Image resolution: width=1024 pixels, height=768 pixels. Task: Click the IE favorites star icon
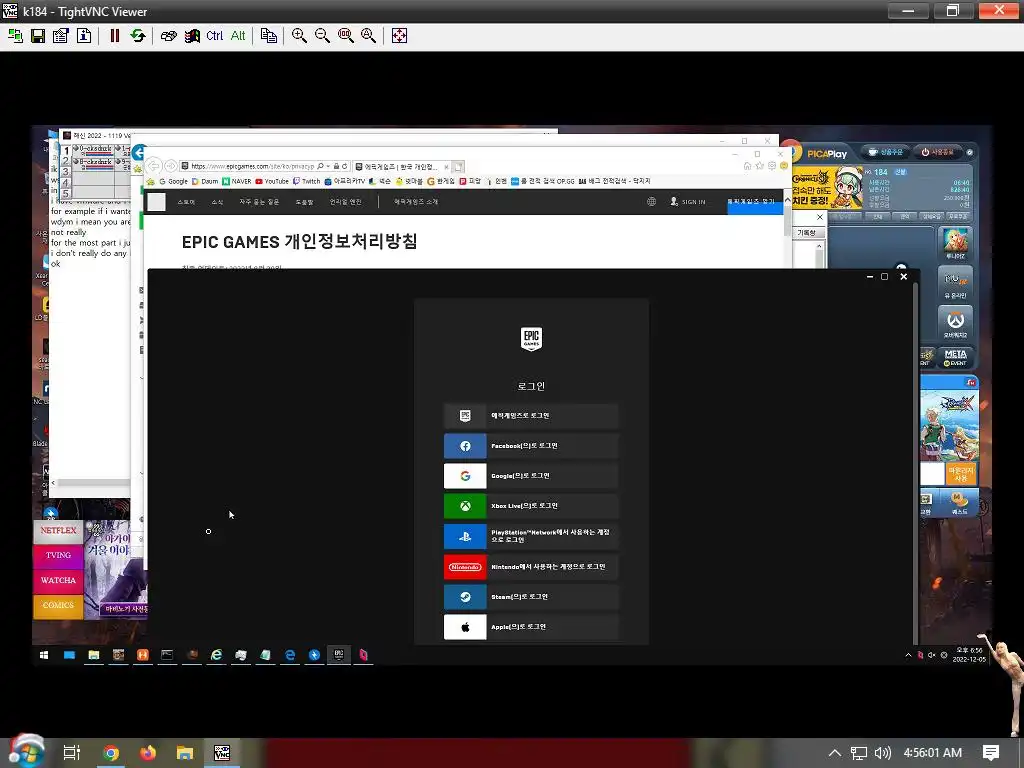point(760,166)
